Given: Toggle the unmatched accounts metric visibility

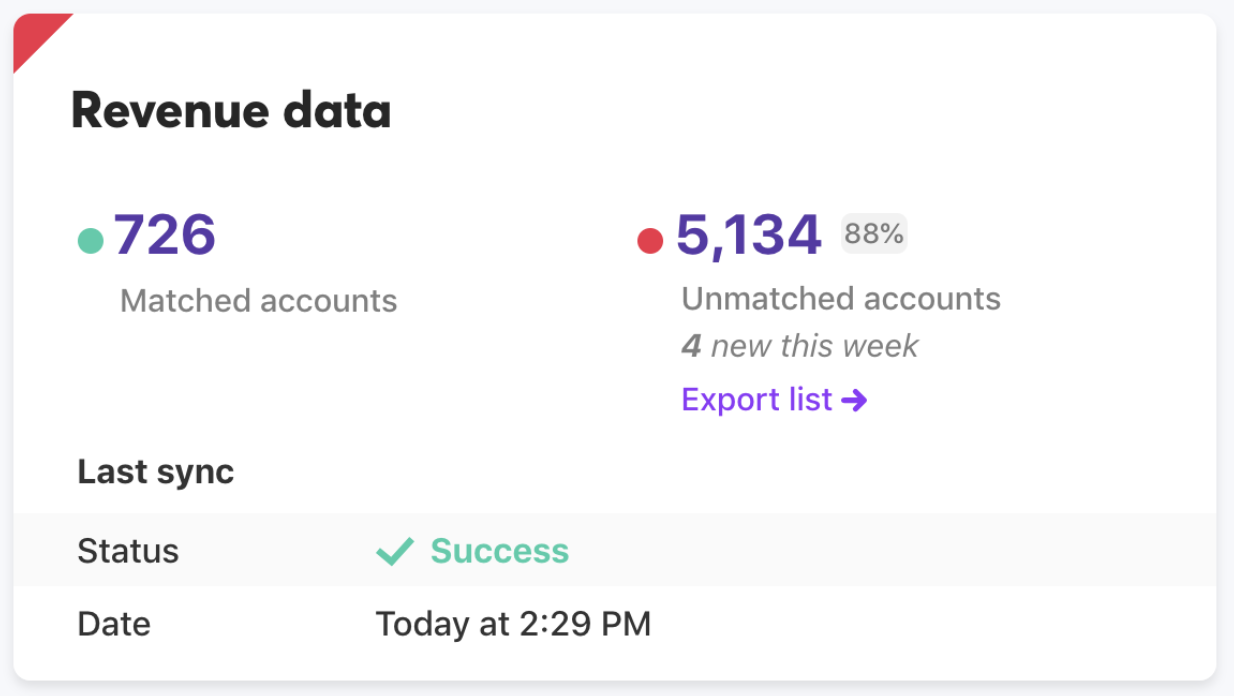Looking at the screenshot, I should pos(749,236).
